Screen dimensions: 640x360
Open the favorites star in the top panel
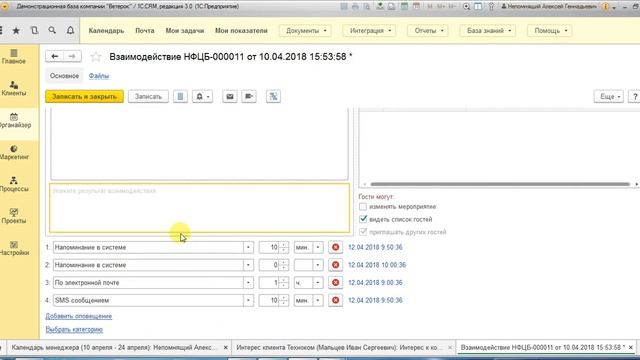coord(16,30)
